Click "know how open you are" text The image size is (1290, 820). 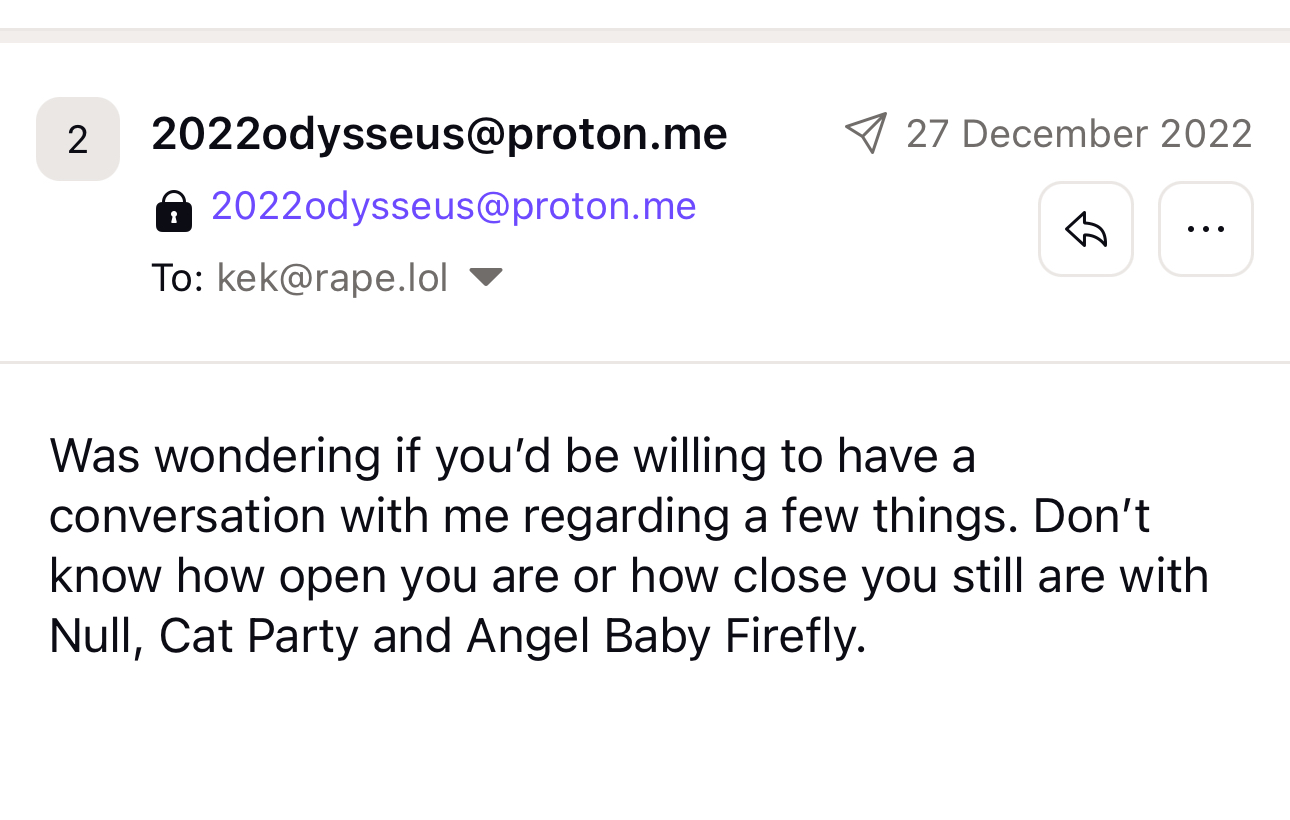(x=325, y=576)
